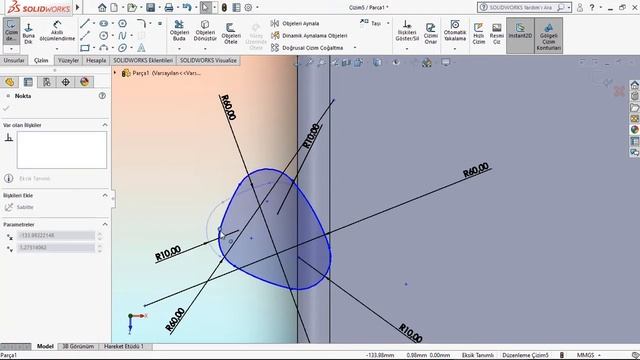Screen dimensions: 640x360
Task: Click the Undo icon in title toolbar
Action: coord(187,7)
